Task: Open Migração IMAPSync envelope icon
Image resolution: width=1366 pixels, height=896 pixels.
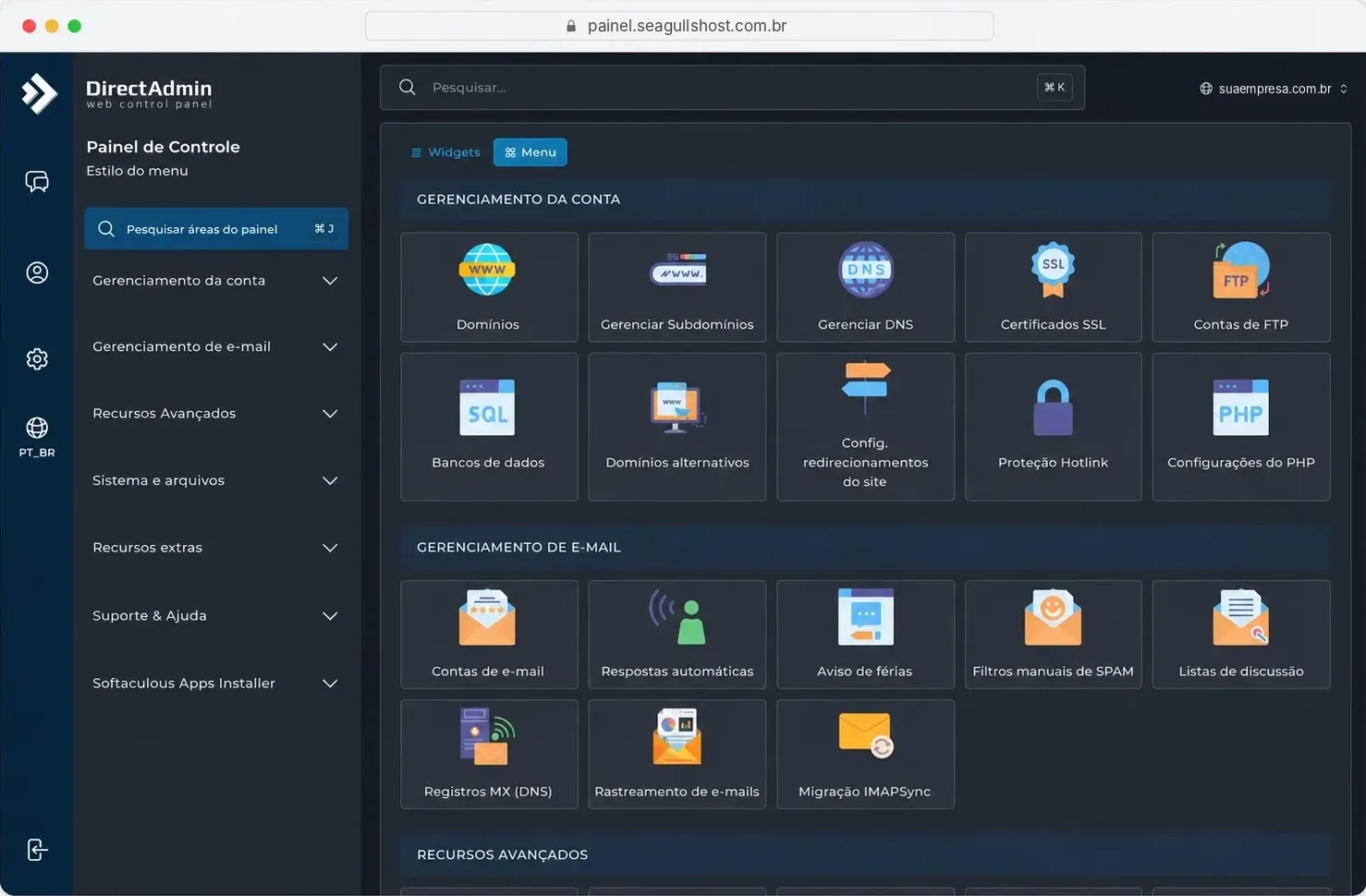Action: pos(865,735)
